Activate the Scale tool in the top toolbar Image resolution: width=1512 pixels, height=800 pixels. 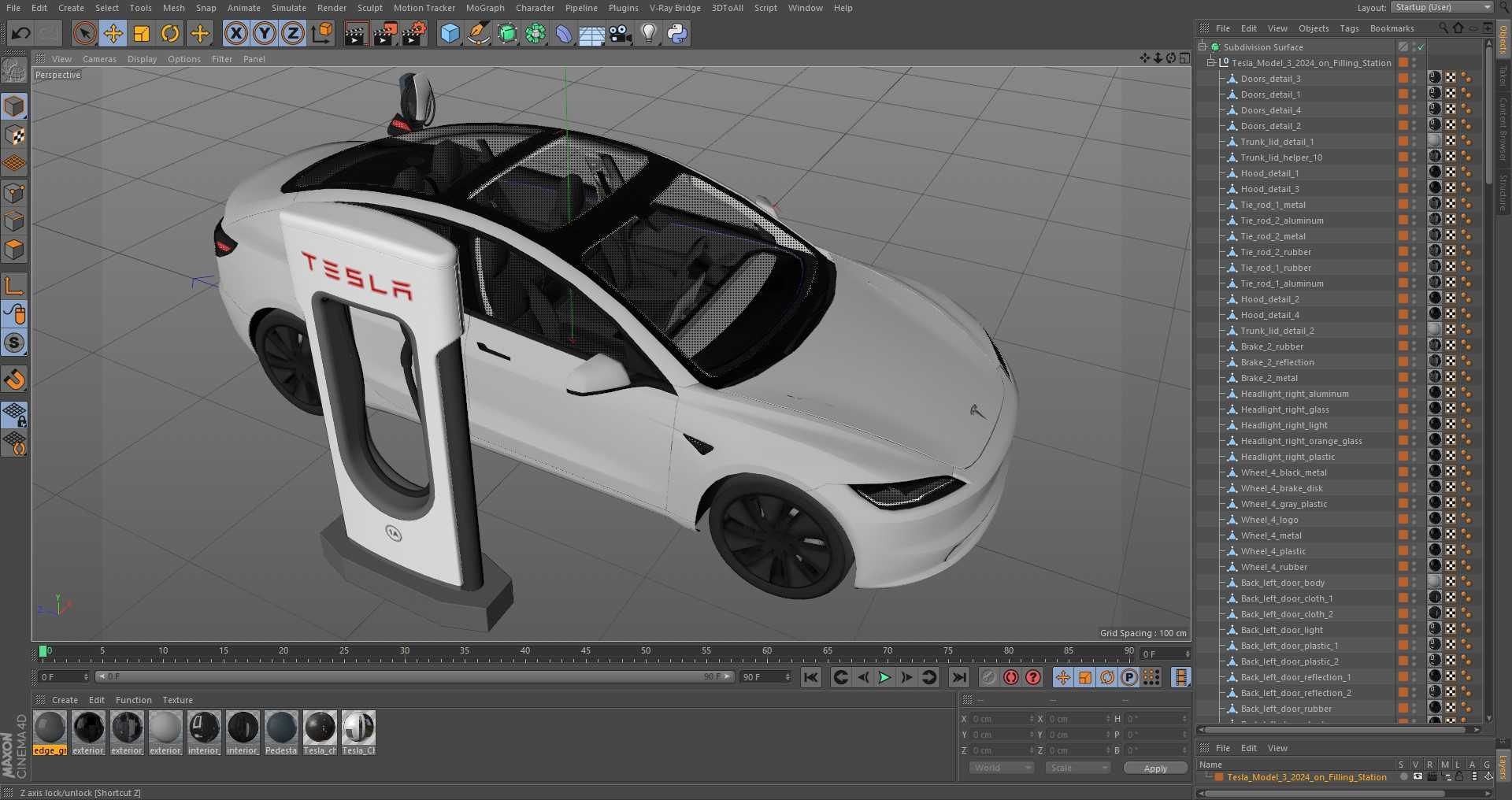(x=142, y=33)
